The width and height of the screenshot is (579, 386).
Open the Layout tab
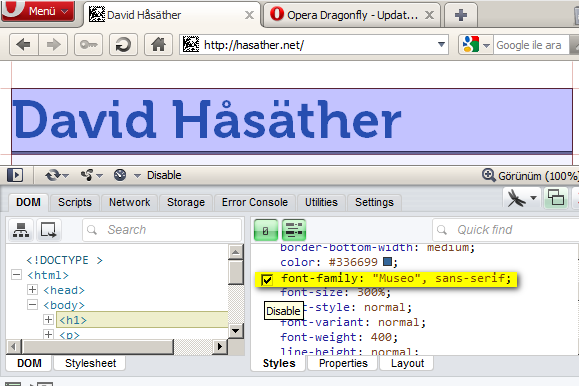407,363
